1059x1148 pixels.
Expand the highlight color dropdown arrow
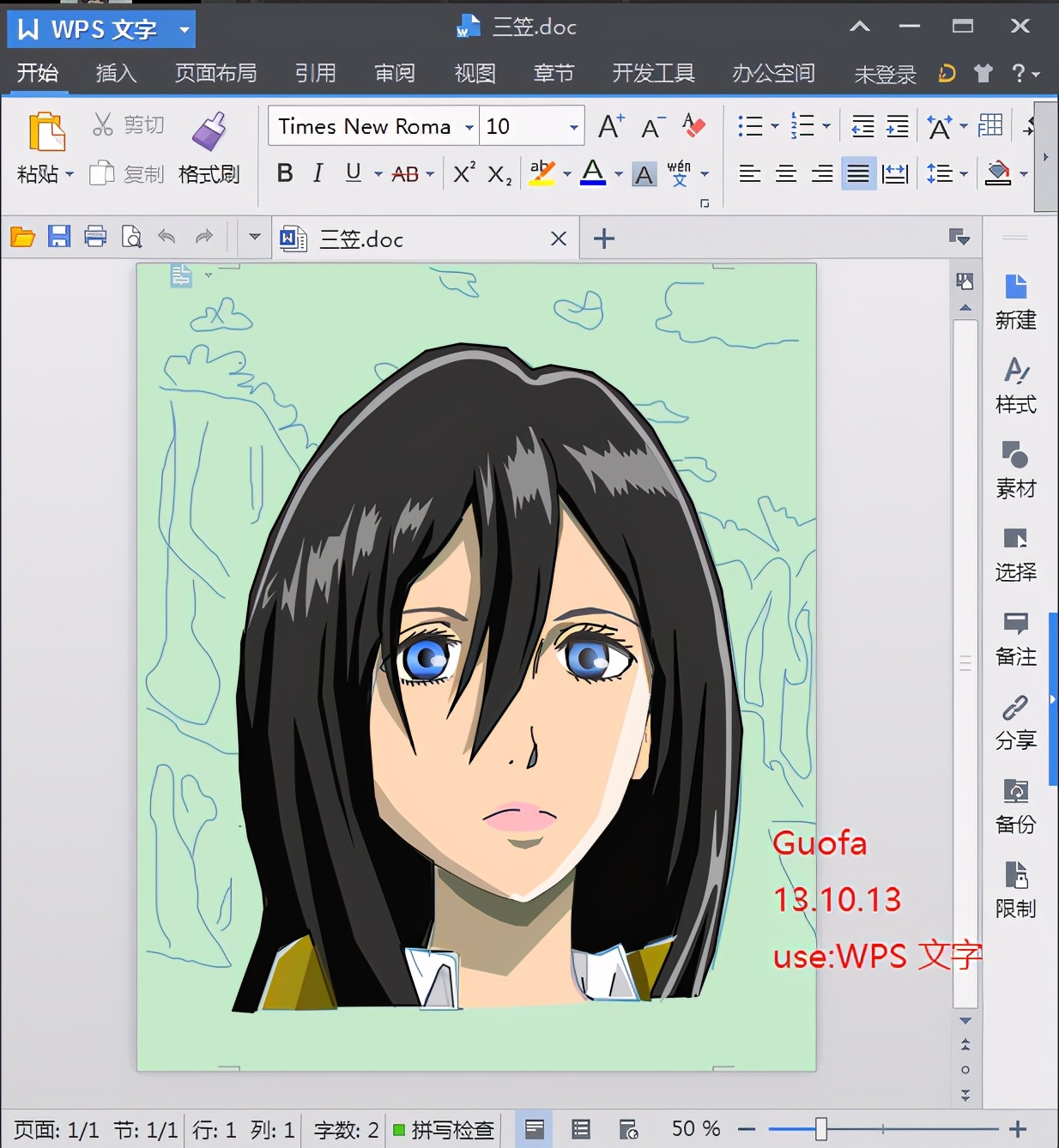click(567, 174)
